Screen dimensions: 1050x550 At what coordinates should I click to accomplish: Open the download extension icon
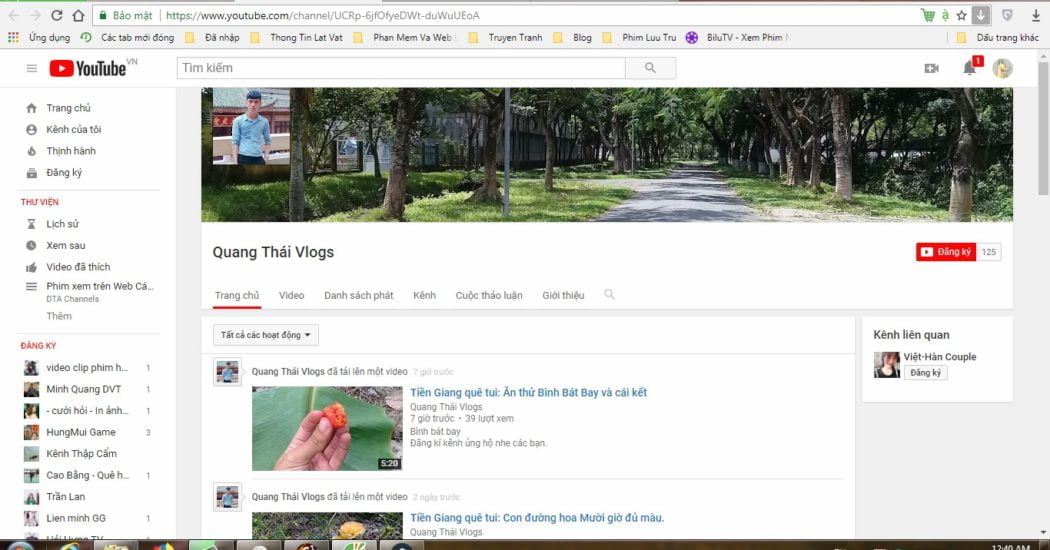(980, 15)
